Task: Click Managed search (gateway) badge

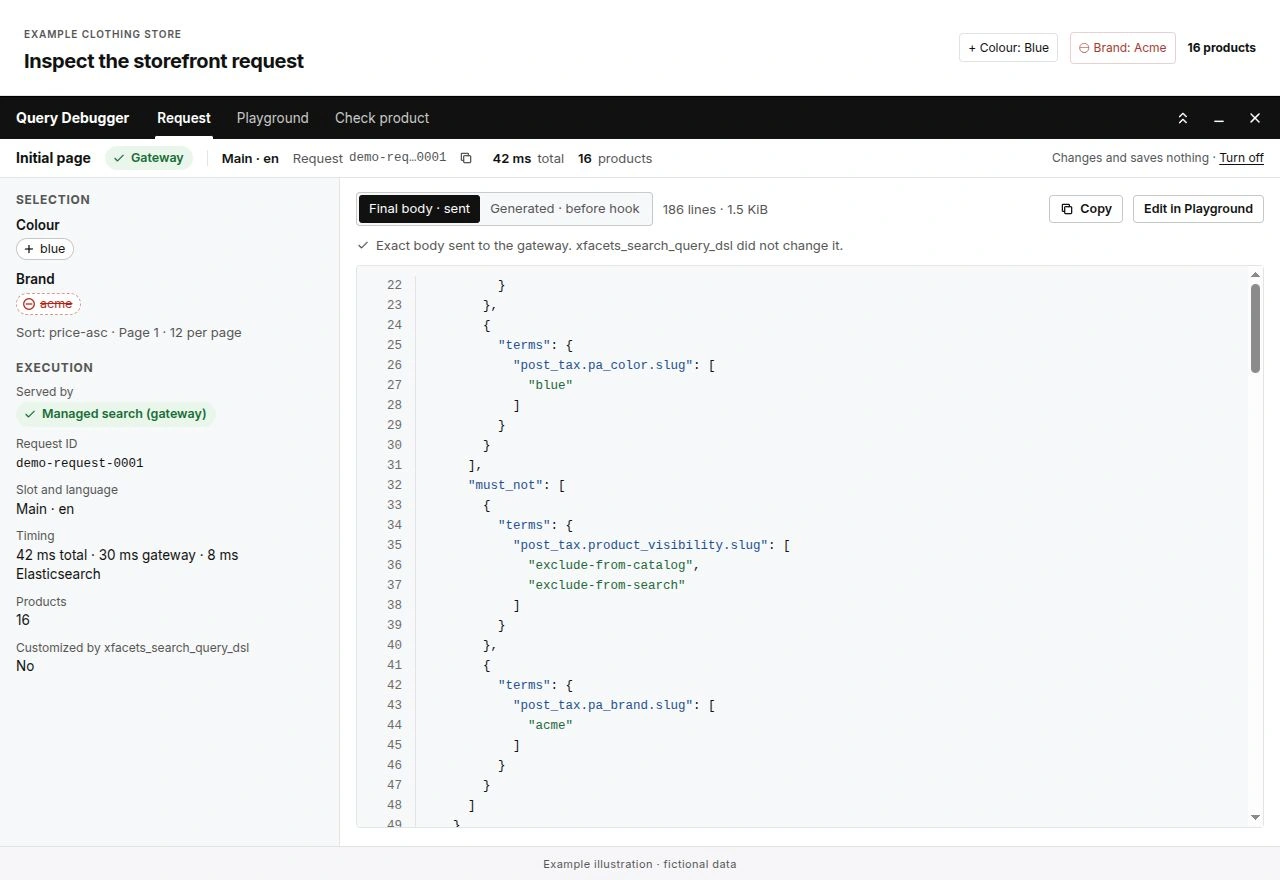Action: click(x=115, y=414)
